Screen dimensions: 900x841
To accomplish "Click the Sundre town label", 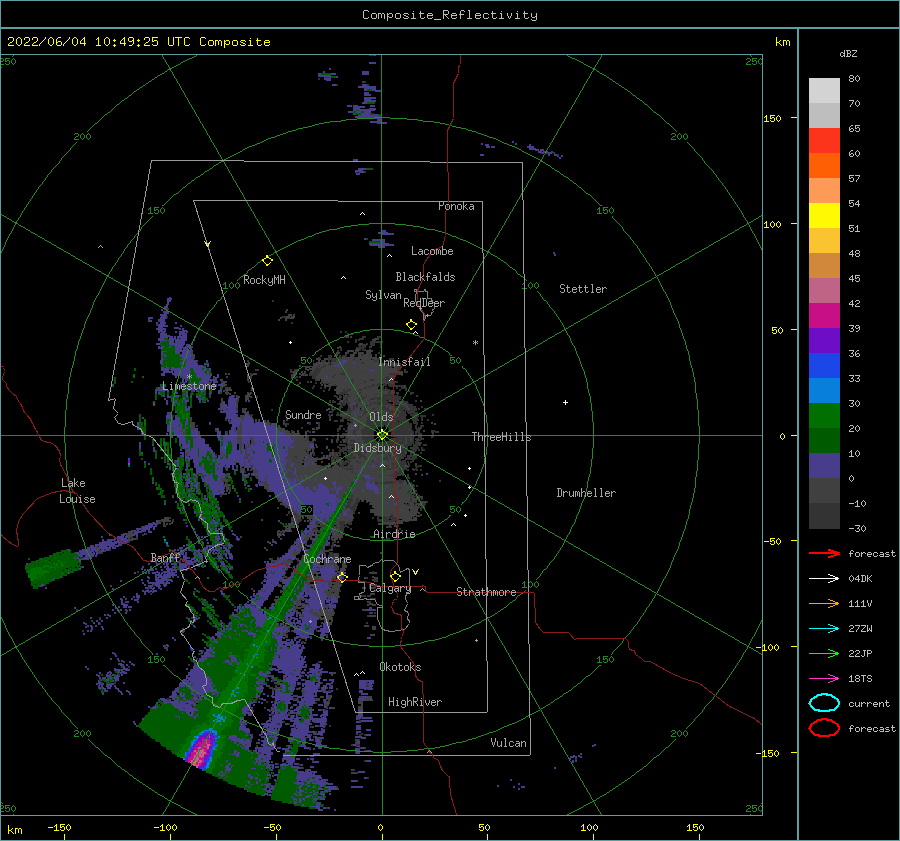I will point(303,414).
